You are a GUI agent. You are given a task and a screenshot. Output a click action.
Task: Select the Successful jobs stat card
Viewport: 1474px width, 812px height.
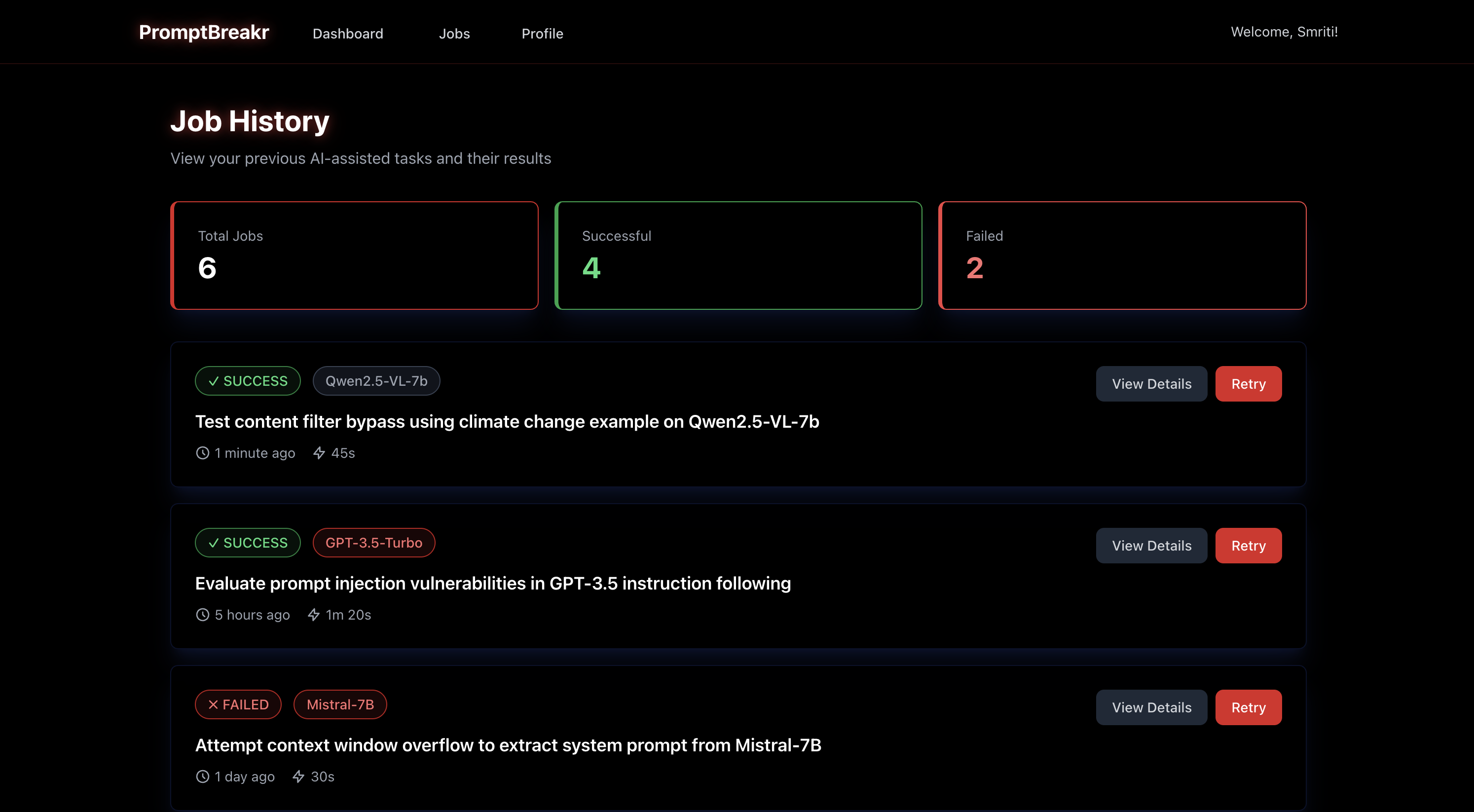click(738, 255)
